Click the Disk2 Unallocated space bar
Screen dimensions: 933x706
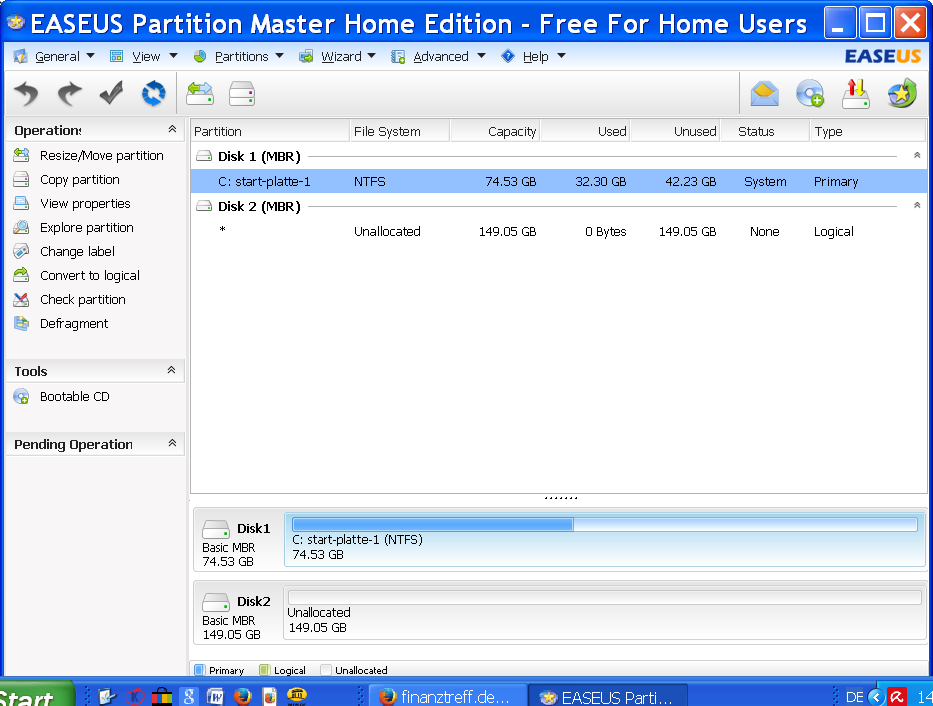605,597
